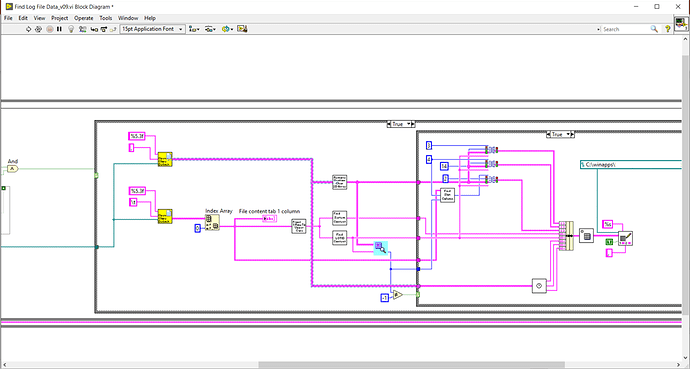Open the Operate menu

coord(84,18)
